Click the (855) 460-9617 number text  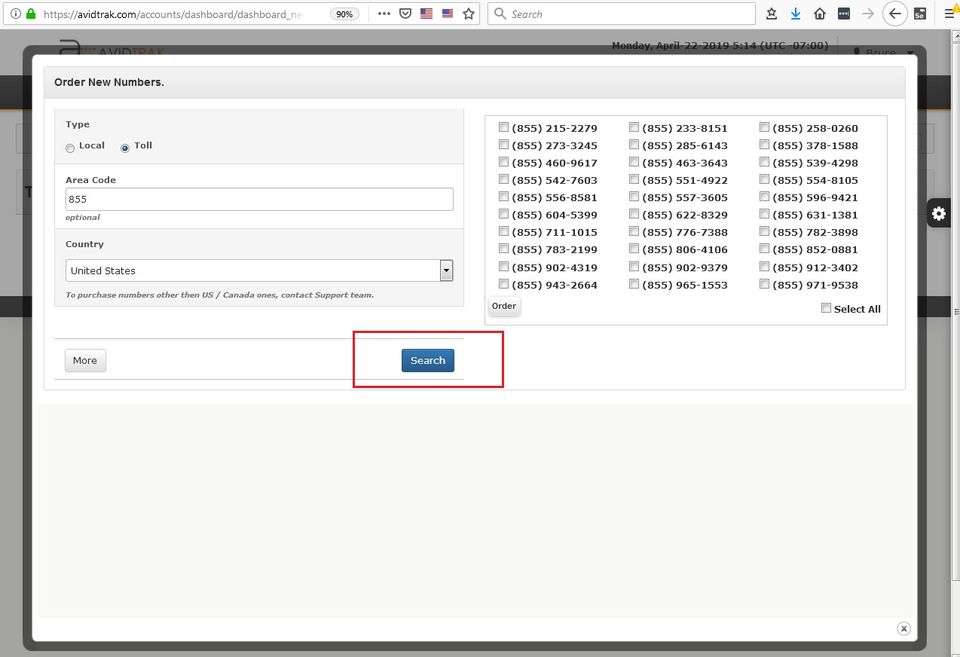pyautogui.click(x=555, y=163)
